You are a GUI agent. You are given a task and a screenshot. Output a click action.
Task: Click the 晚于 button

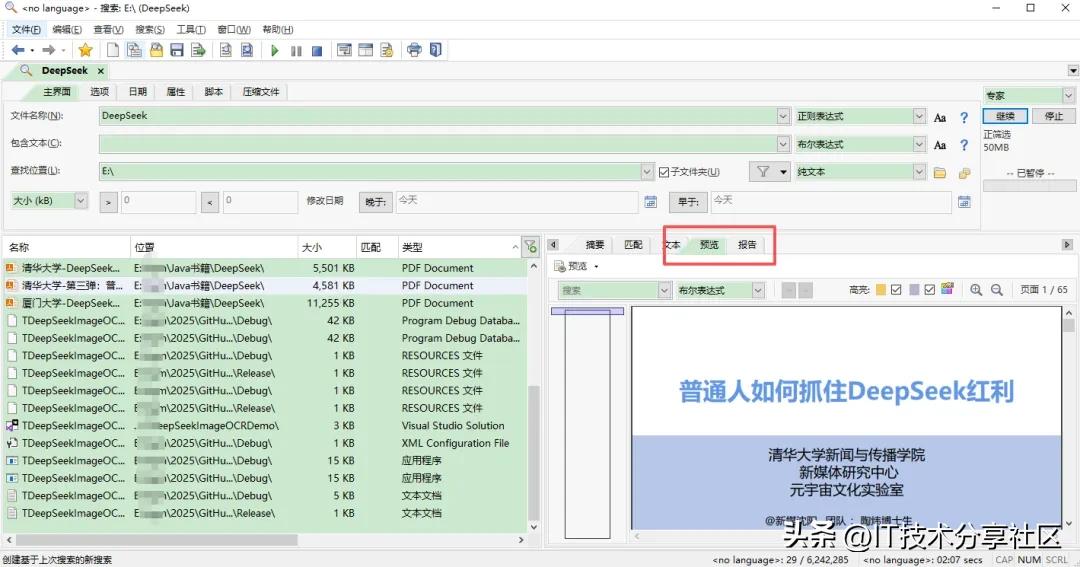point(375,202)
